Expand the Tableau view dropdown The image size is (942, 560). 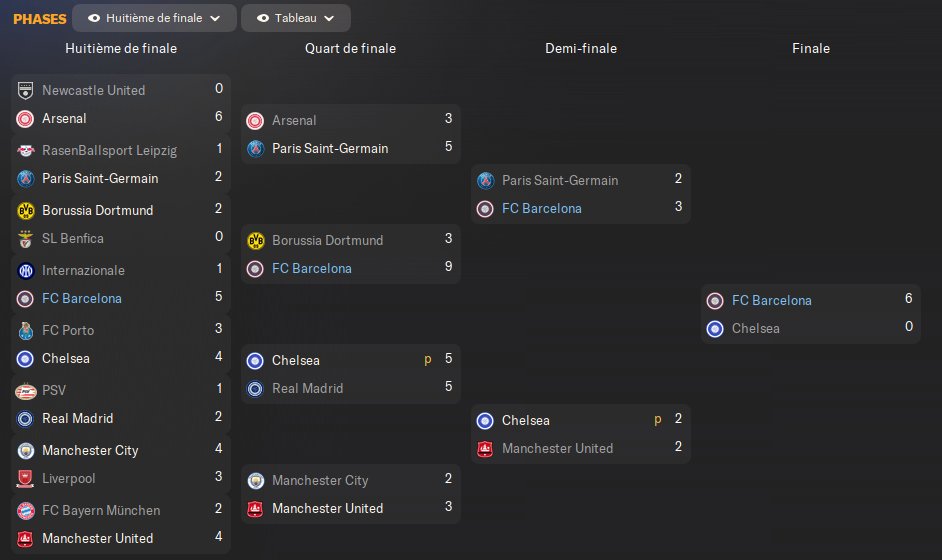[296, 18]
